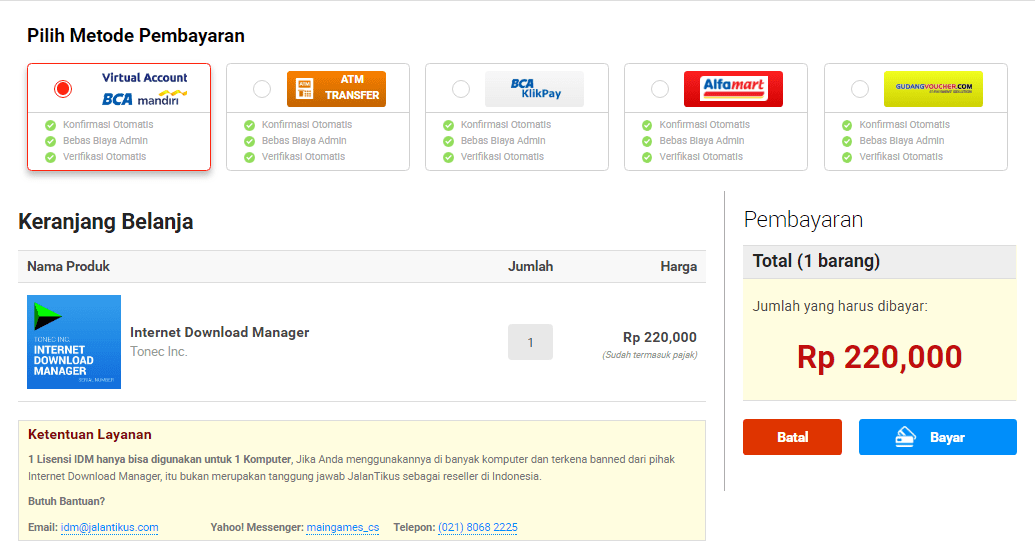
Task: Open the Internet Download Manager product thumbnail
Action: point(74,342)
